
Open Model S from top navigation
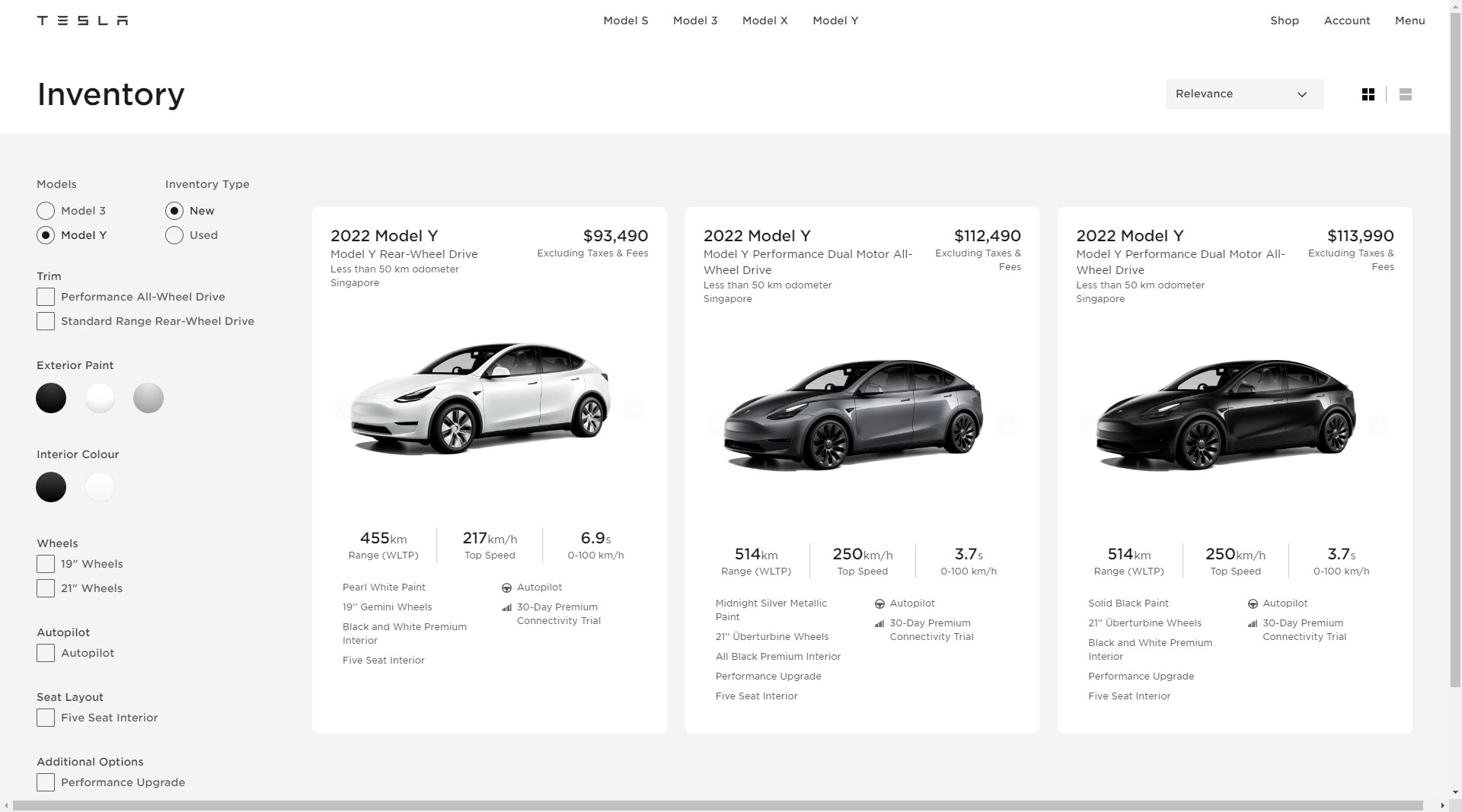625,21
